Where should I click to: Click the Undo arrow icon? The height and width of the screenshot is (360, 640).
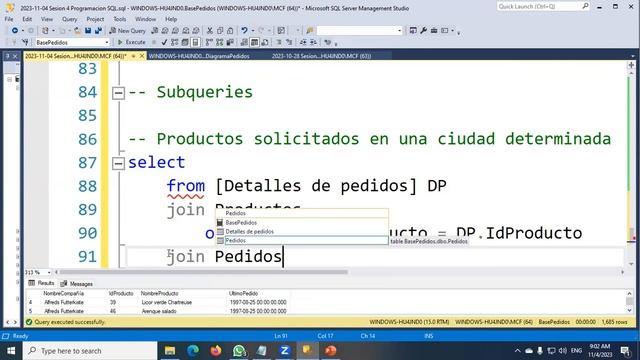(244, 31)
